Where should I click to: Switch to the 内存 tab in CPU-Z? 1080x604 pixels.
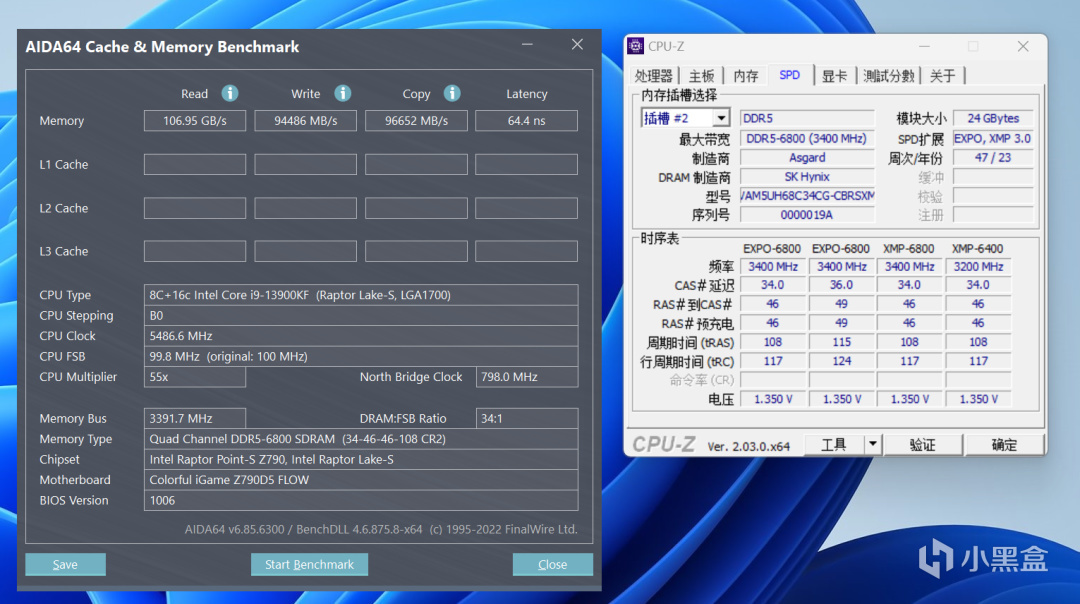click(x=745, y=76)
